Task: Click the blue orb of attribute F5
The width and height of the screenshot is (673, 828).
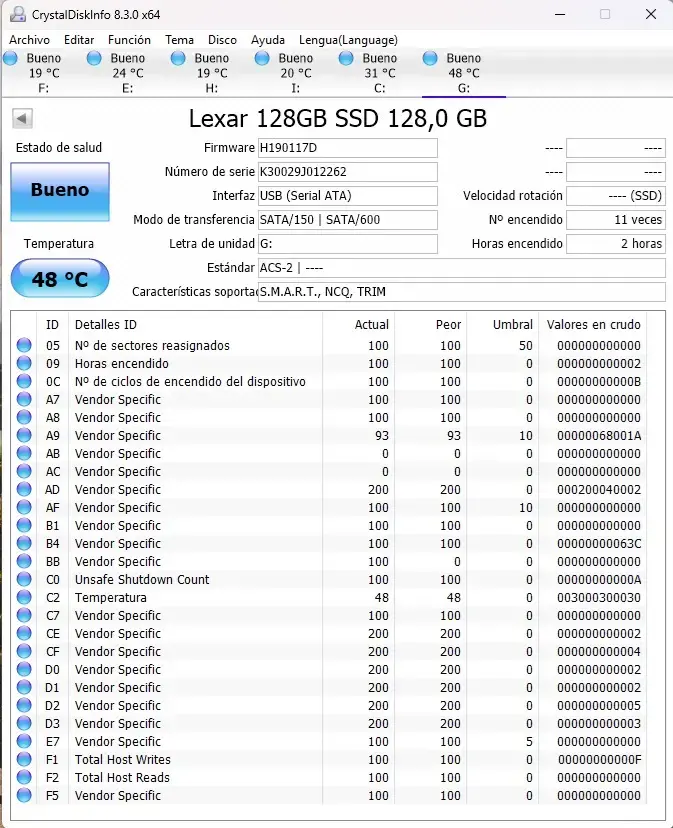Action: 24,795
